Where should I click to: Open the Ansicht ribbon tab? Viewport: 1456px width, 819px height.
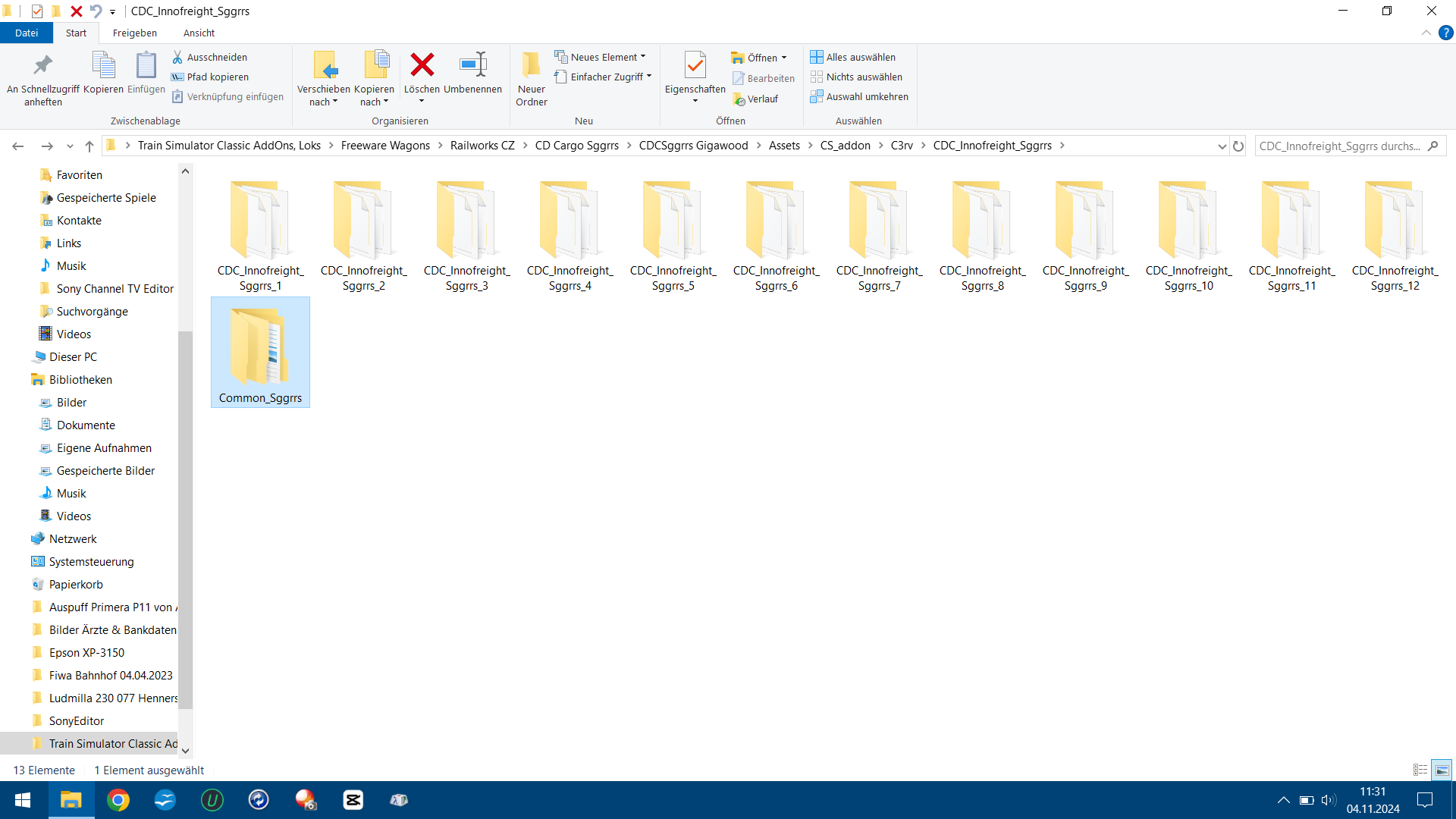pyautogui.click(x=199, y=33)
